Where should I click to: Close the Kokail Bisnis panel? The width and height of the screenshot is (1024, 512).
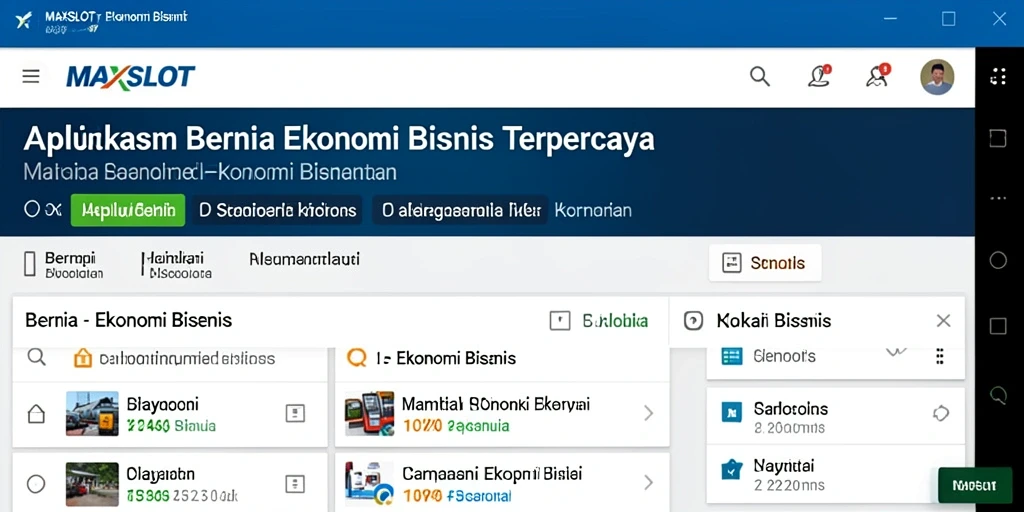coord(943,321)
